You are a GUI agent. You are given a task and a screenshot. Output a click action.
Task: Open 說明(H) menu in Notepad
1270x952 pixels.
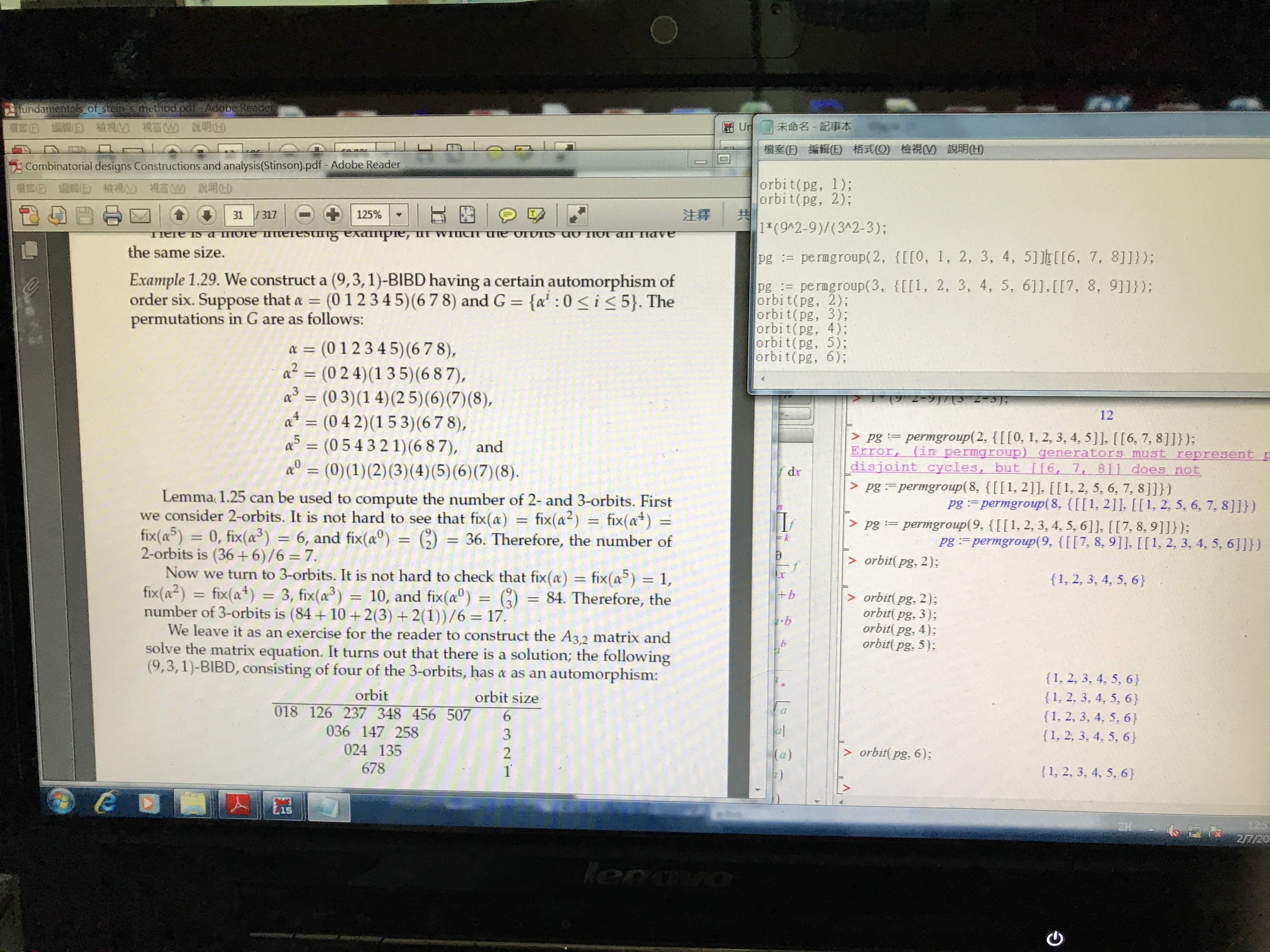click(x=965, y=149)
